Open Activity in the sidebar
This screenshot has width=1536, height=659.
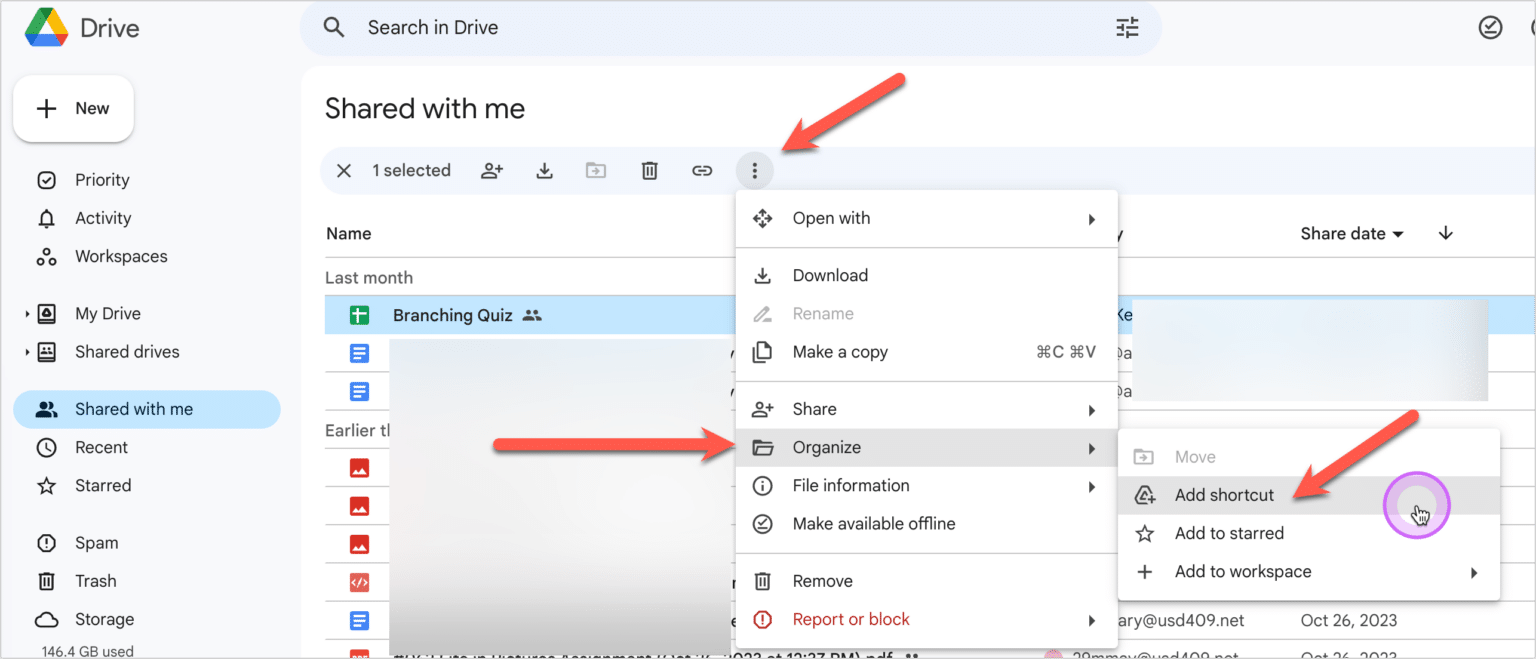pyautogui.click(x=103, y=218)
